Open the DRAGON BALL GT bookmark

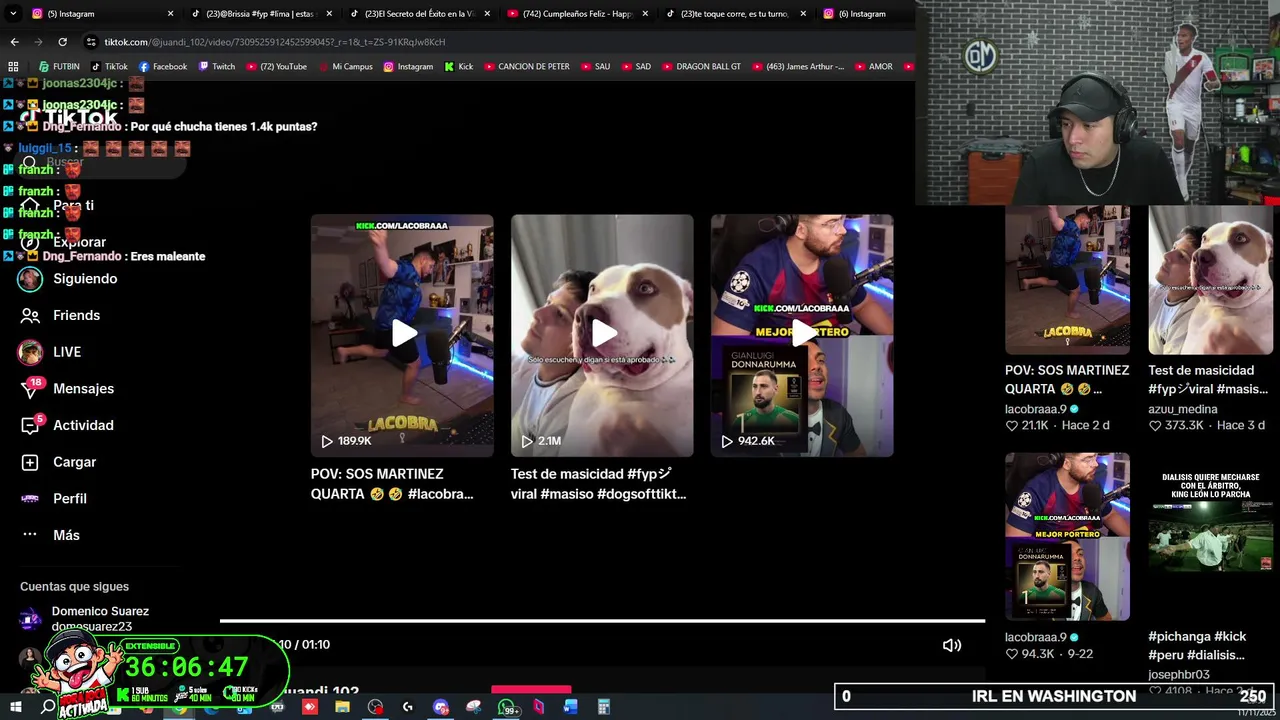tap(701, 66)
